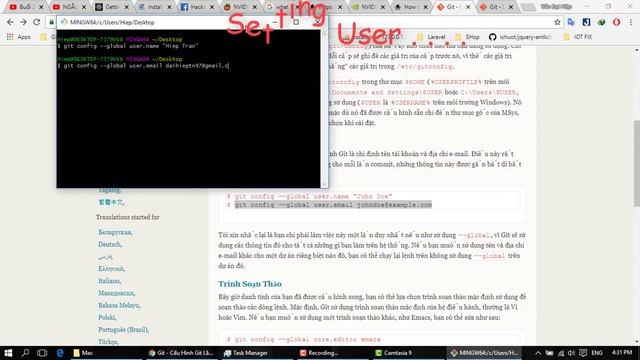Switch to the 'How' tab

coord(410,7)
